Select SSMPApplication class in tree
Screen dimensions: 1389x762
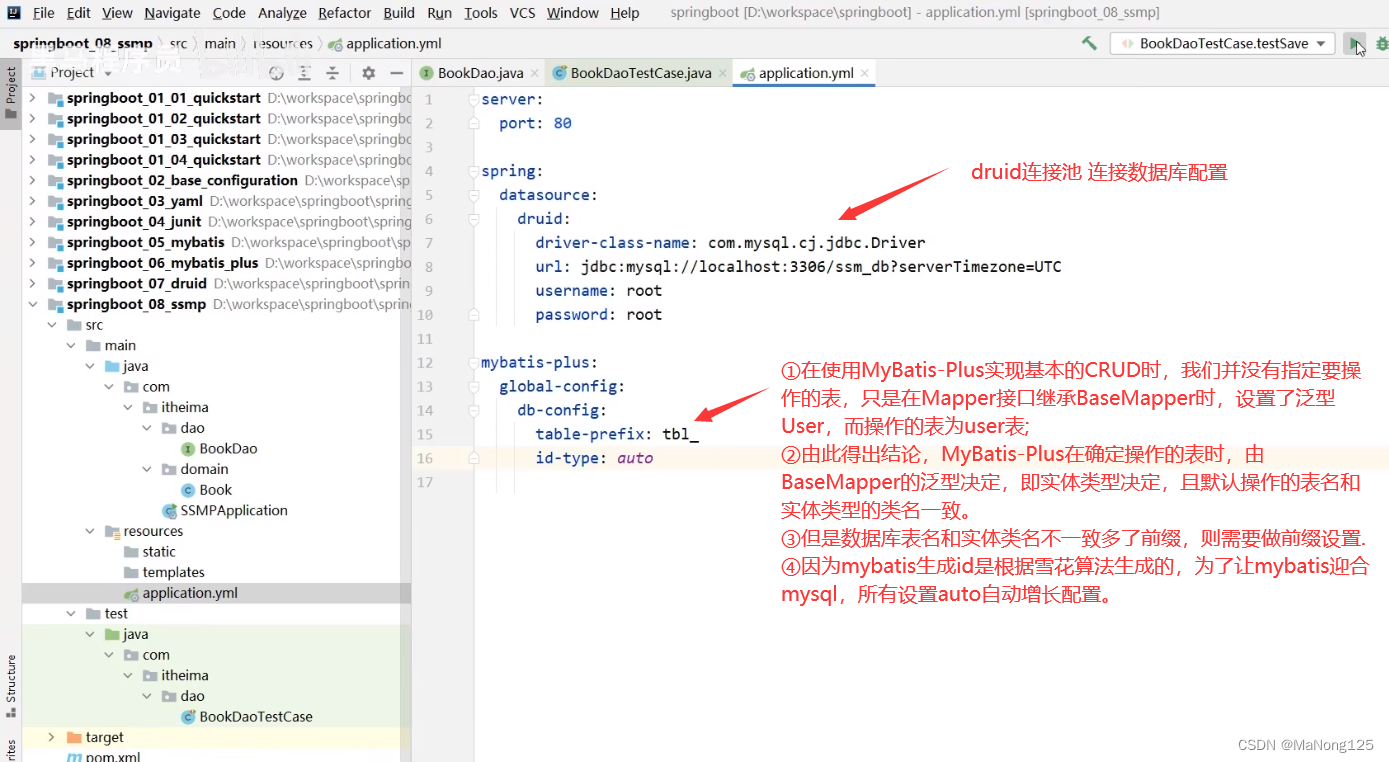233,510
